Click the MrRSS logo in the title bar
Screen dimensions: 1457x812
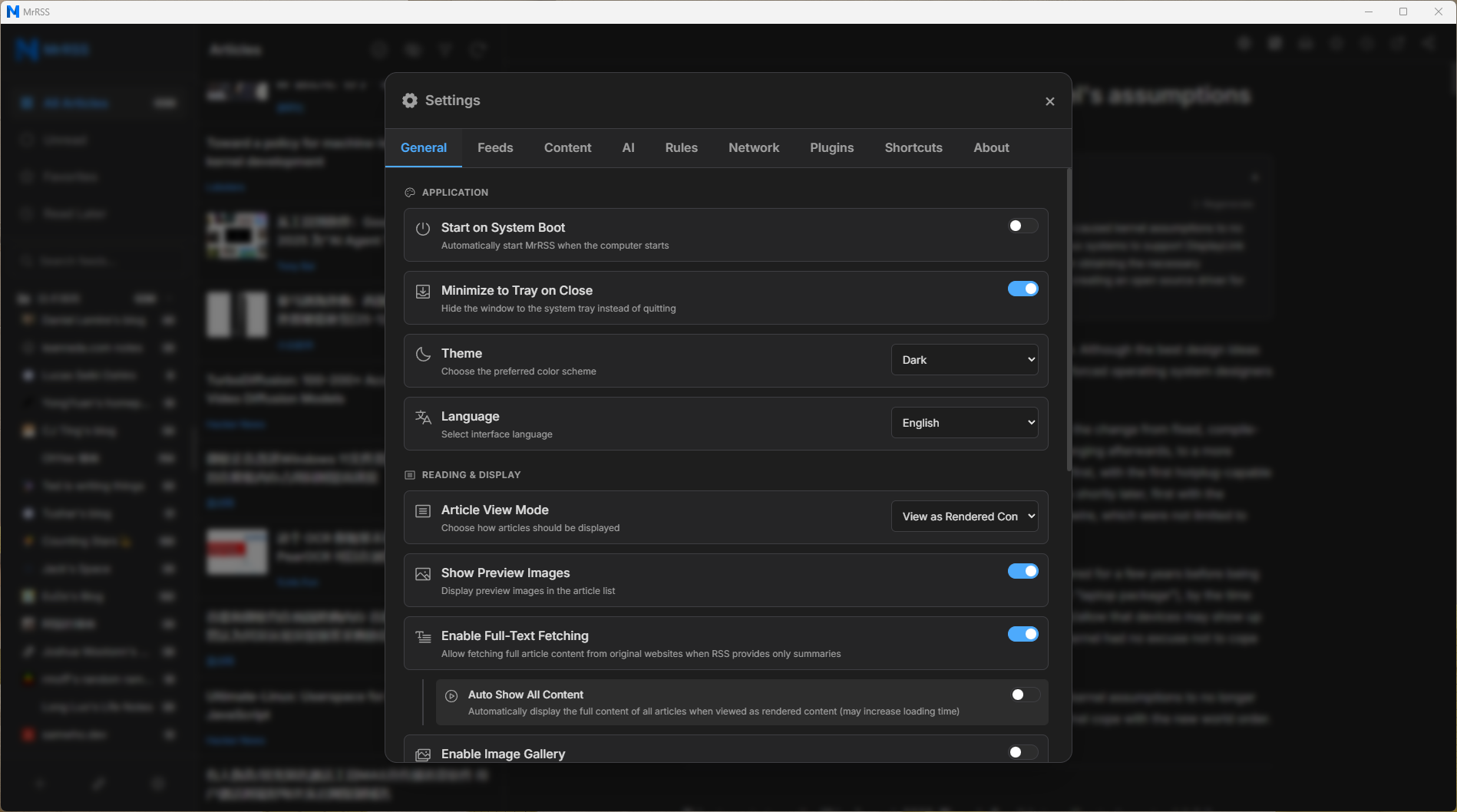13,11
